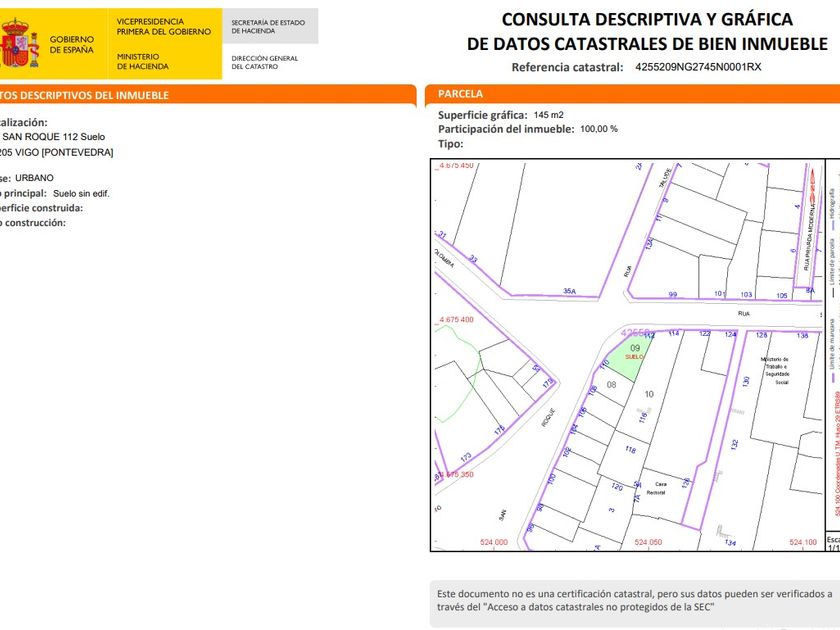Screen dimensions: 840x630
Task: Click parcel number 08 on map
Action: point(611,385)
